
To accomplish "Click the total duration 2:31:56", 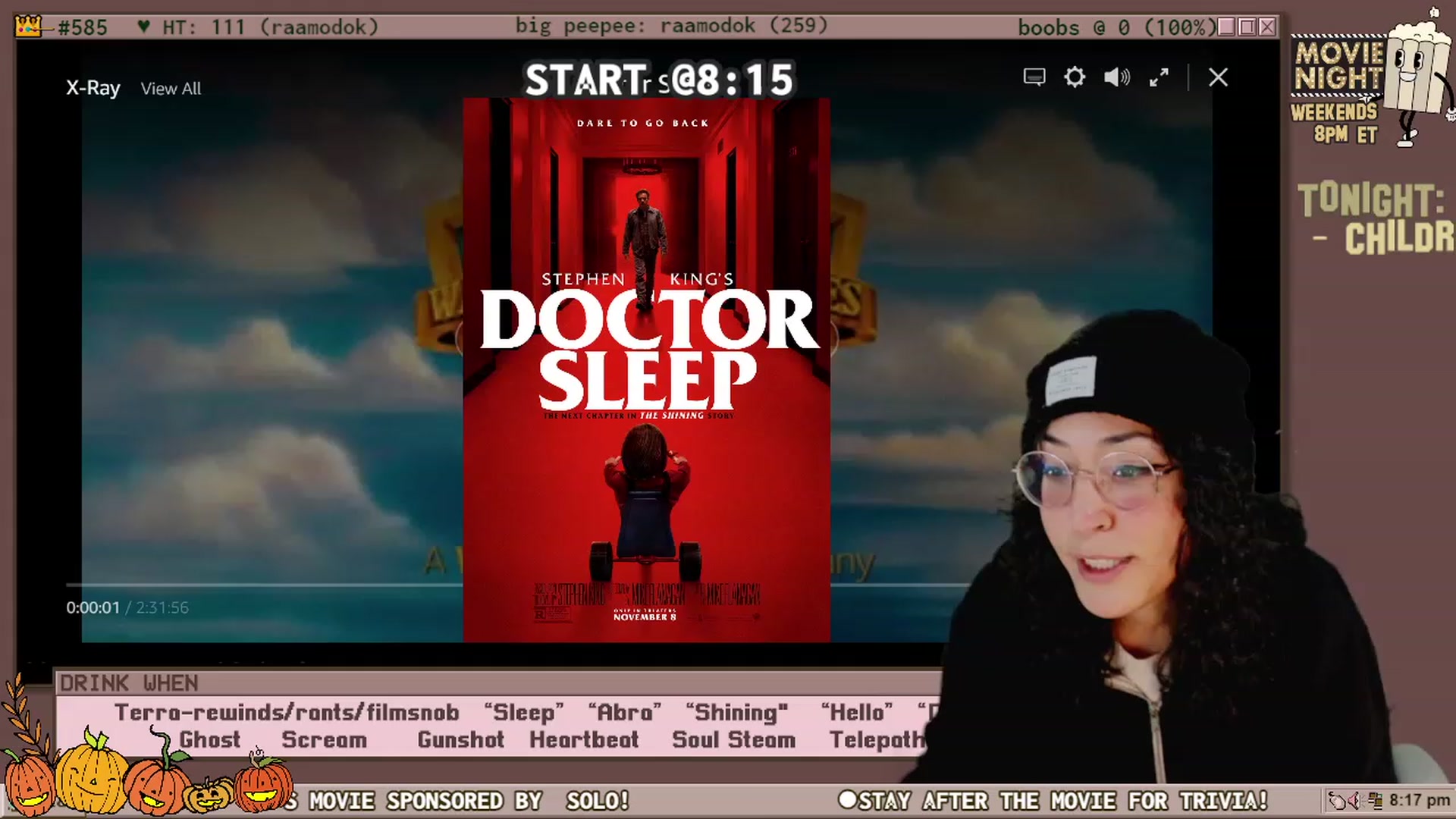I will (162, 607).
